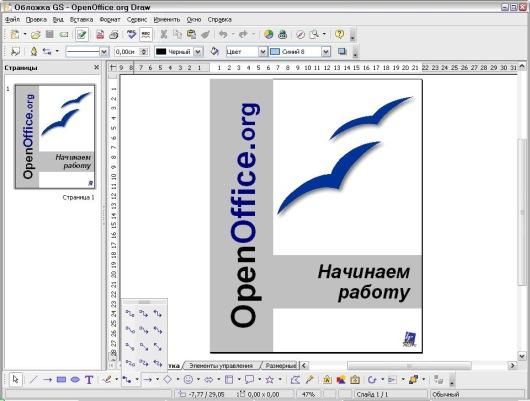
Task: Select the Text tool
Action: point(89,380)
